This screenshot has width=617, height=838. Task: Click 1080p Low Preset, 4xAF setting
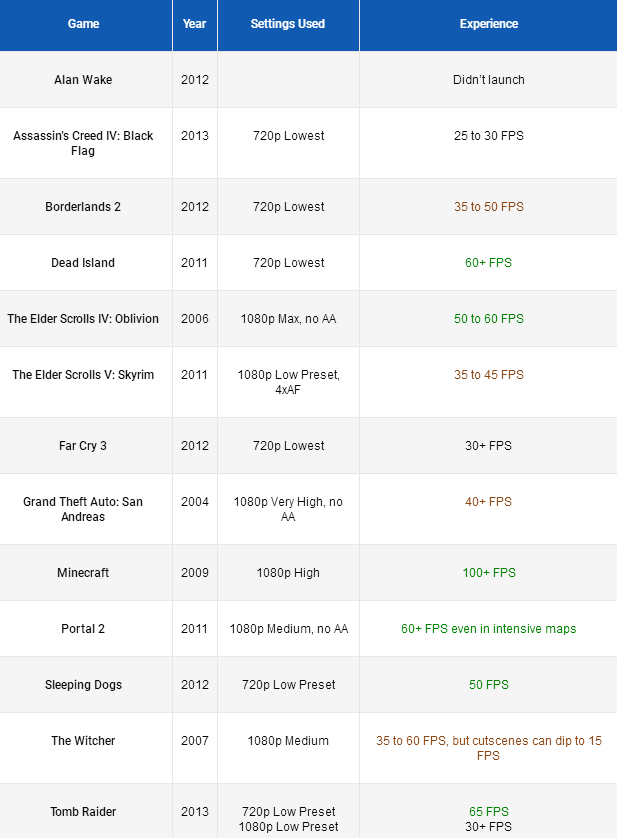point(288,382)
